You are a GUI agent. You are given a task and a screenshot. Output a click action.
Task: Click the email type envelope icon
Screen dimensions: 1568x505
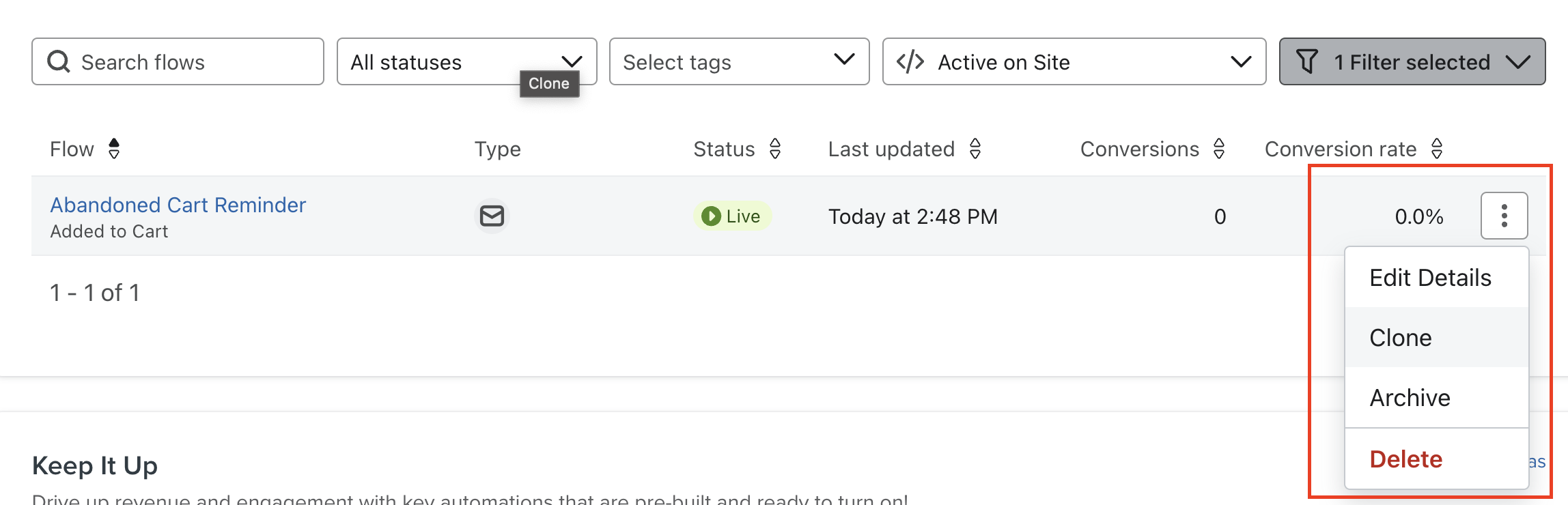pyautogui.click(x=492, y=216)
